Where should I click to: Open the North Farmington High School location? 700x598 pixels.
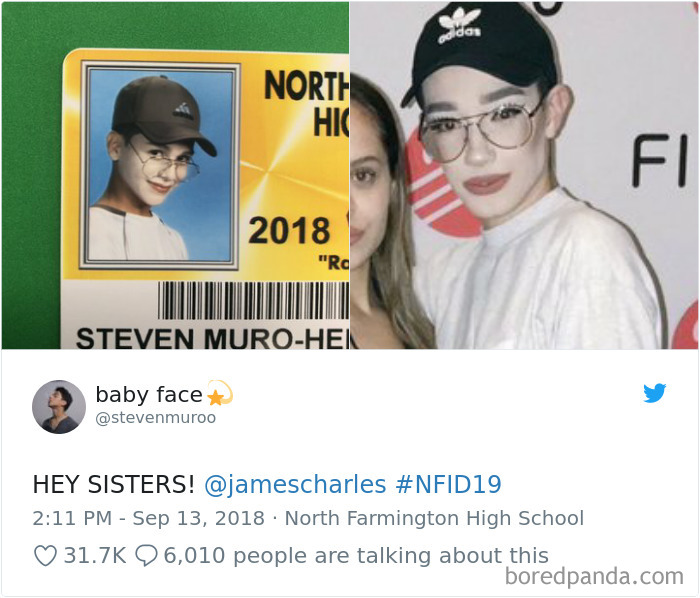(x=434, y=519)
